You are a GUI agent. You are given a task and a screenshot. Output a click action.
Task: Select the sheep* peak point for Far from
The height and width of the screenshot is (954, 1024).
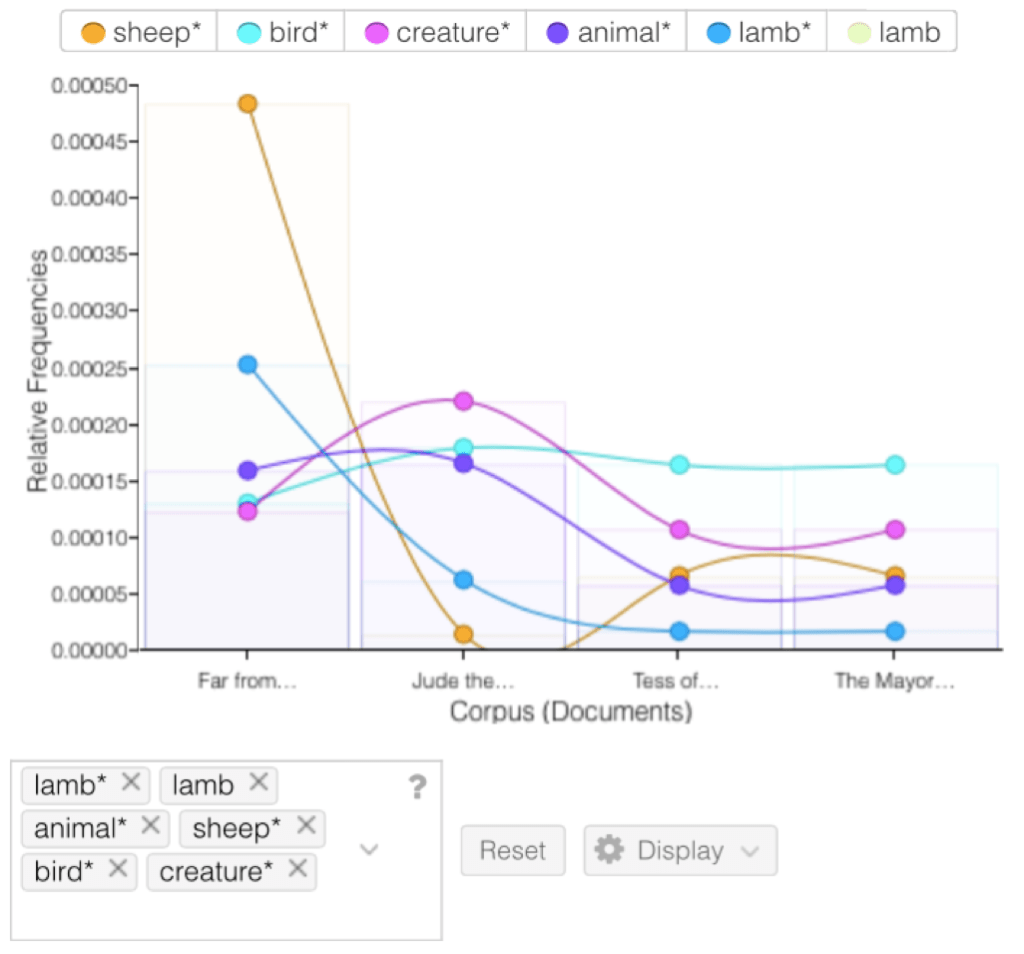click(247, 104)
